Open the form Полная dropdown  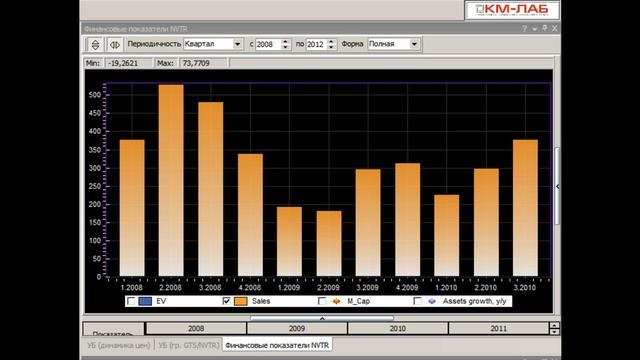point(414,44)
